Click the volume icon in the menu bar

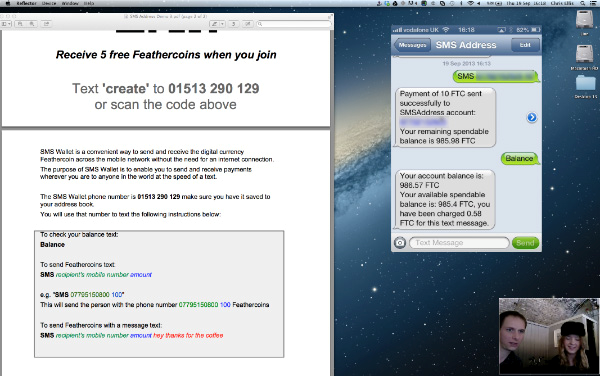[479, 3]
